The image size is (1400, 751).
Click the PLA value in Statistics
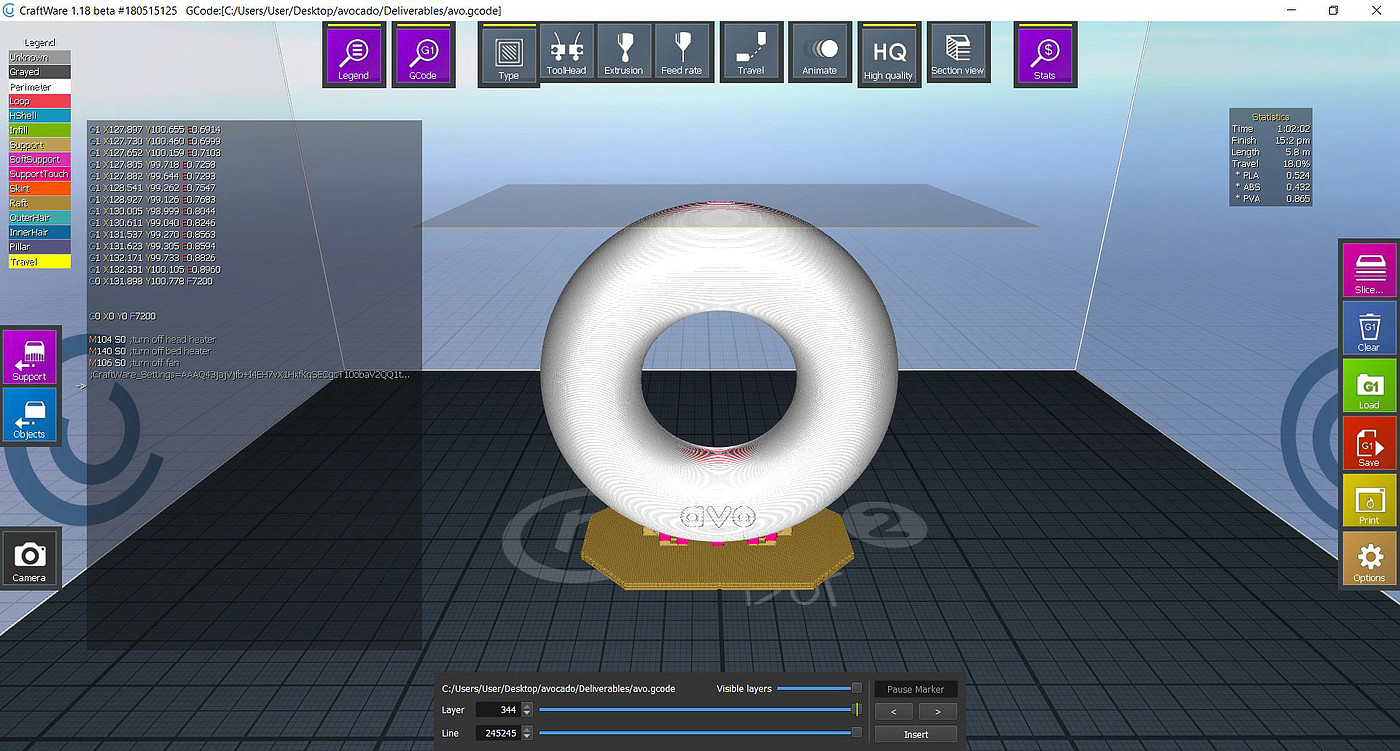[x=1298, y=176]
